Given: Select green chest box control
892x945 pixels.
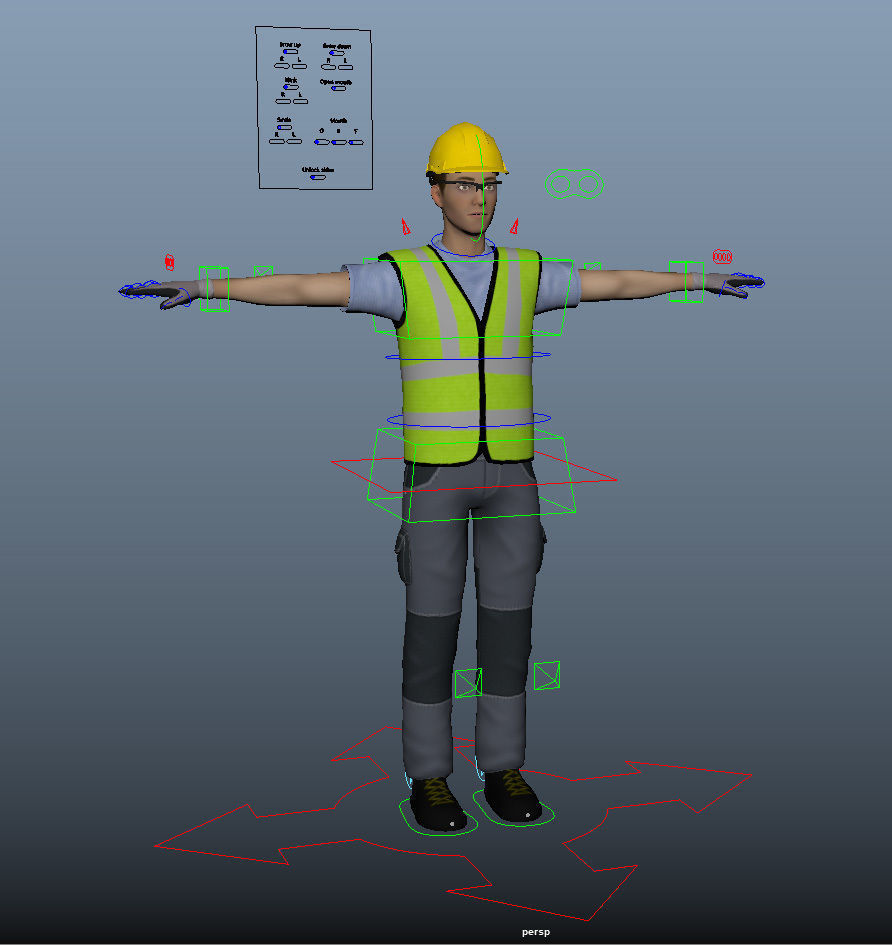Looking at the screenshot, I should (x=468, y=298).
